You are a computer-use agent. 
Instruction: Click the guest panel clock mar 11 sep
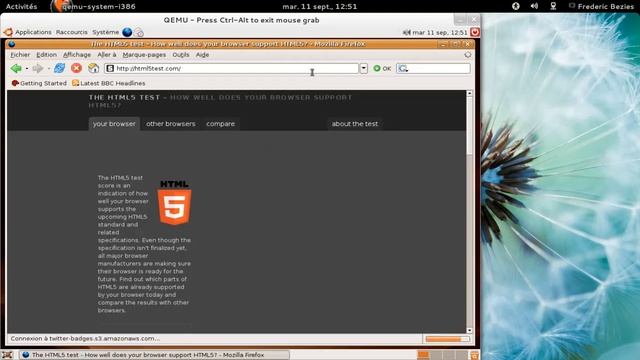[x=440, y=32]
